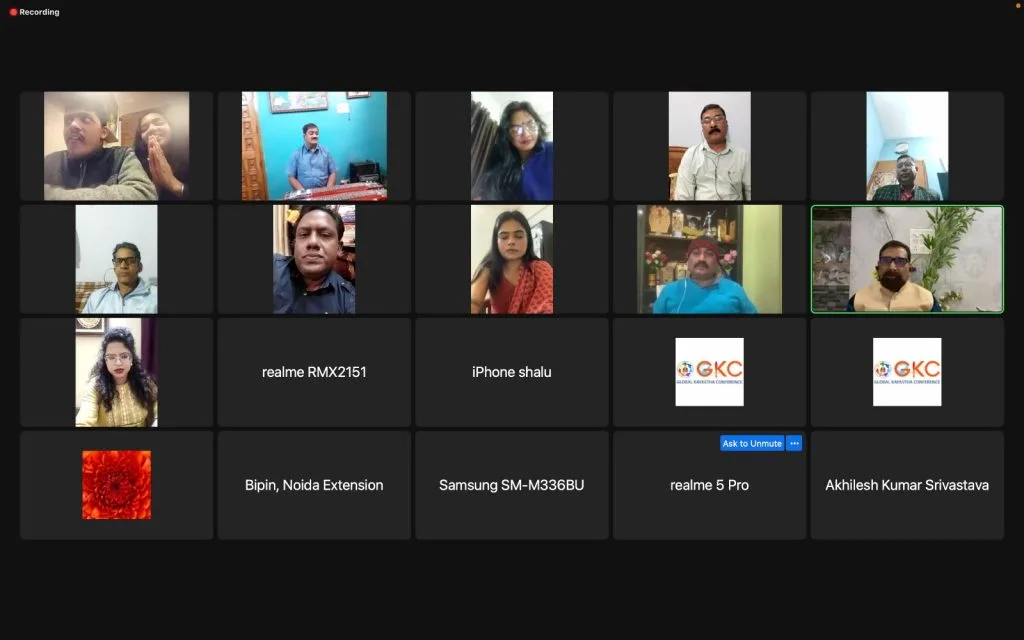Screen dimensions: 1024x640
Task: Select video of man wearing red cap
Action: [x=709, y=259]
